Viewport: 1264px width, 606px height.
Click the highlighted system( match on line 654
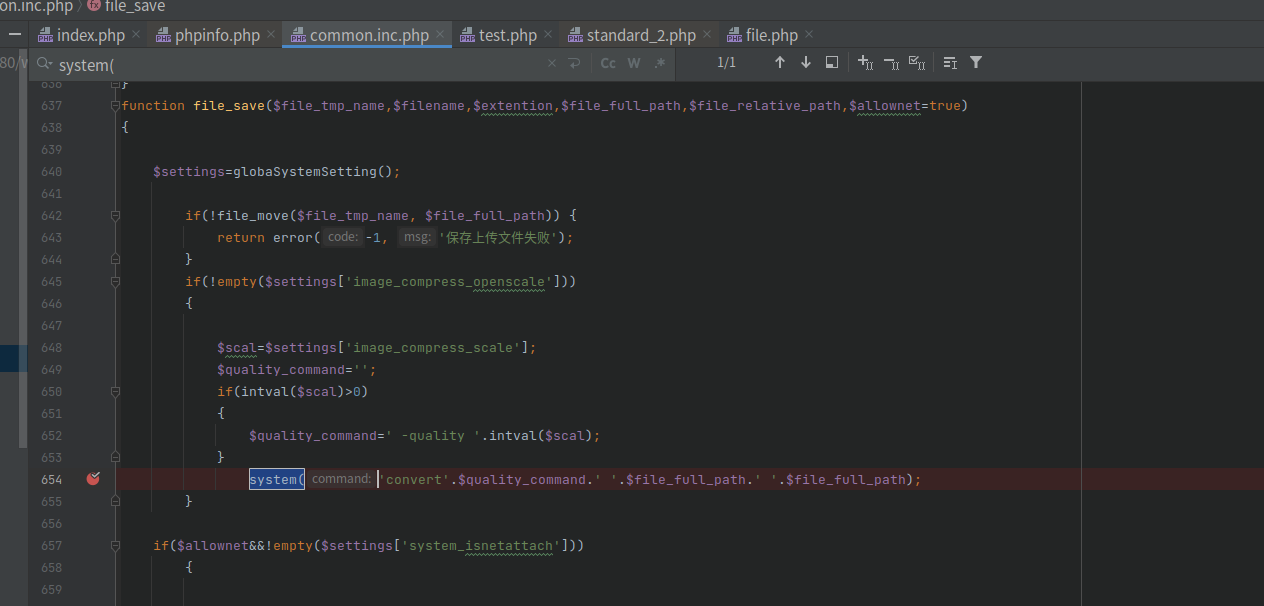[x=277, y=479]
